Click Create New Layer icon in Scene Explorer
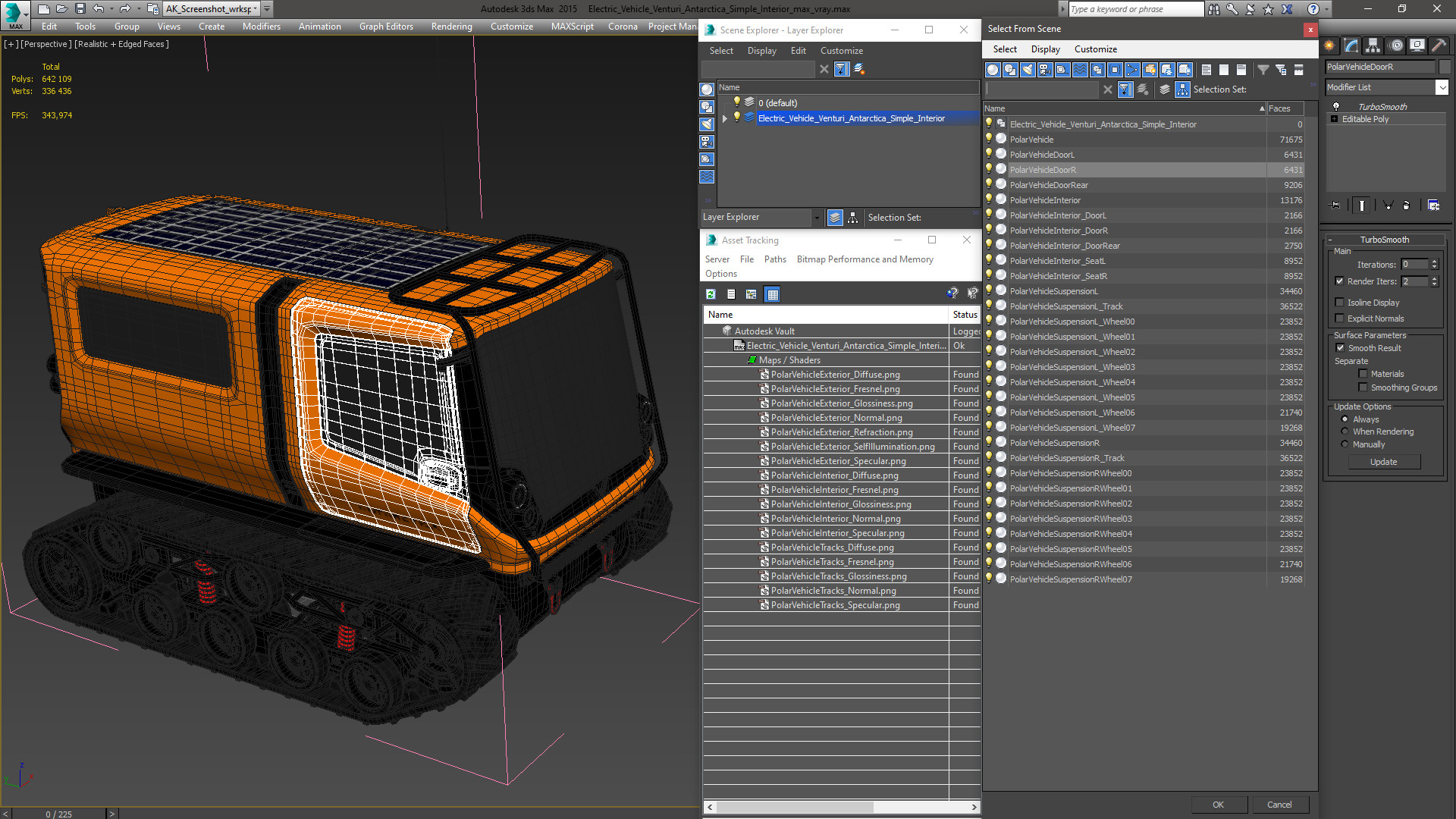This screenshot has height=819, width=1456. [x=859, y=69]
